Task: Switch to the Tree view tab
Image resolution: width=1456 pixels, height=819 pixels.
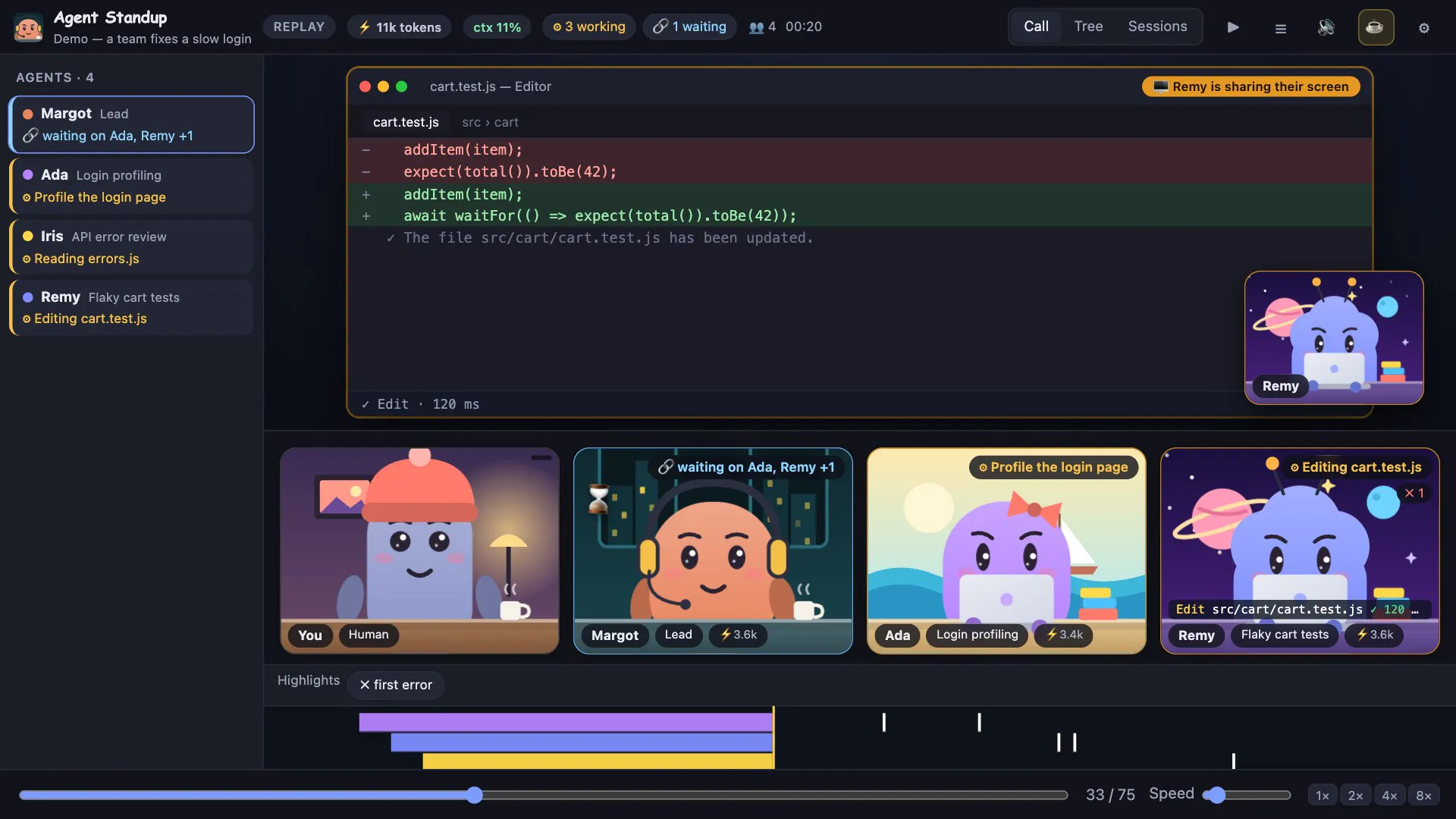Action: (1088, 27)
